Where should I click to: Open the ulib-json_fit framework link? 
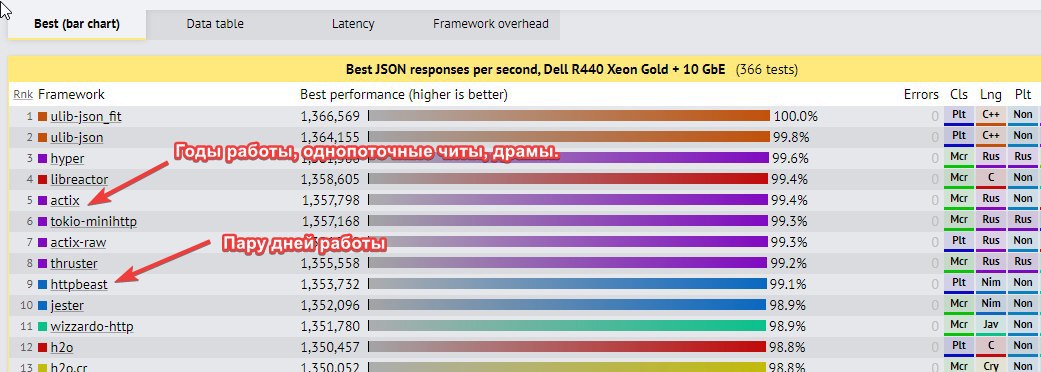[x=86, y=116]
